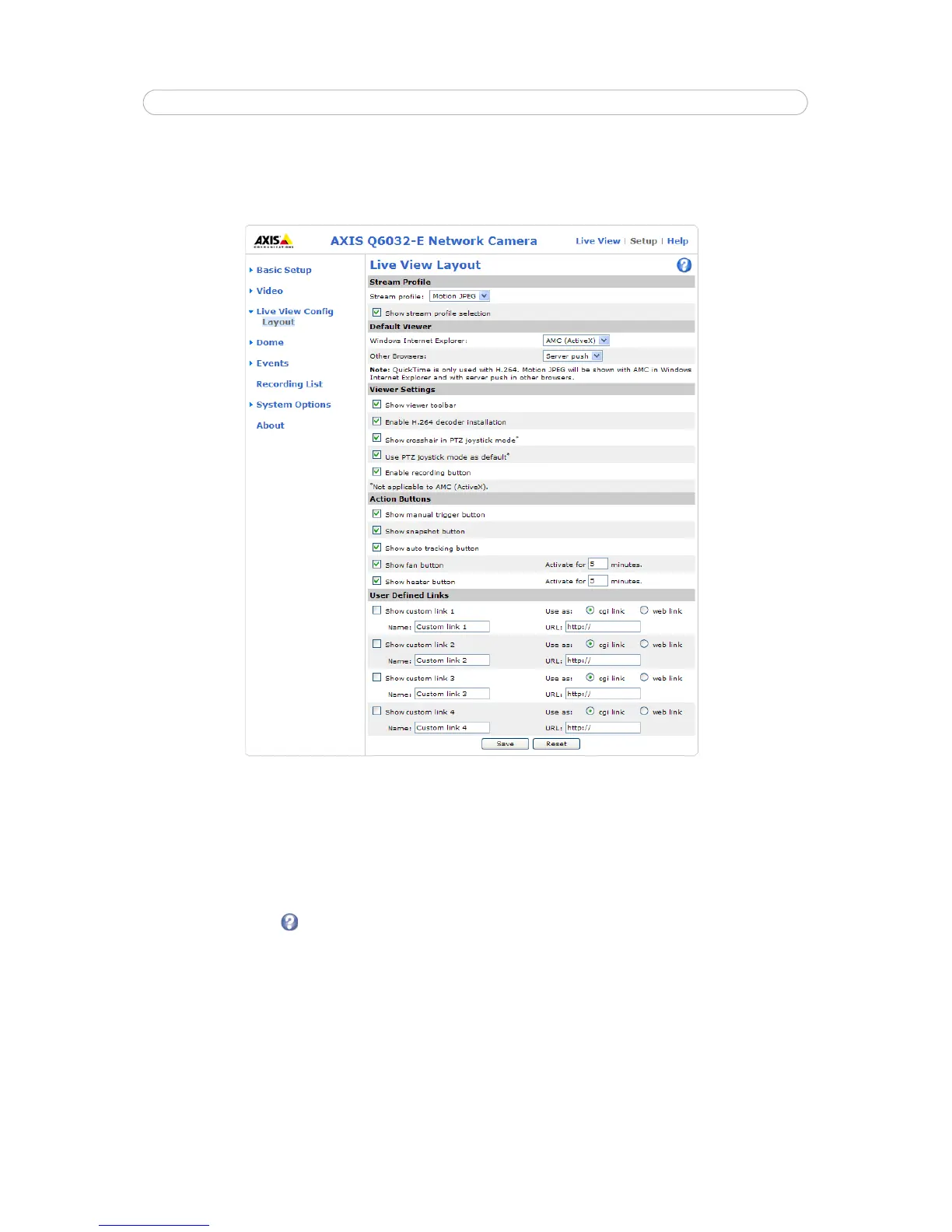This screenshot has height=1232, width=952.
Task: Go to Live View in the header
Action: point(598,241)
